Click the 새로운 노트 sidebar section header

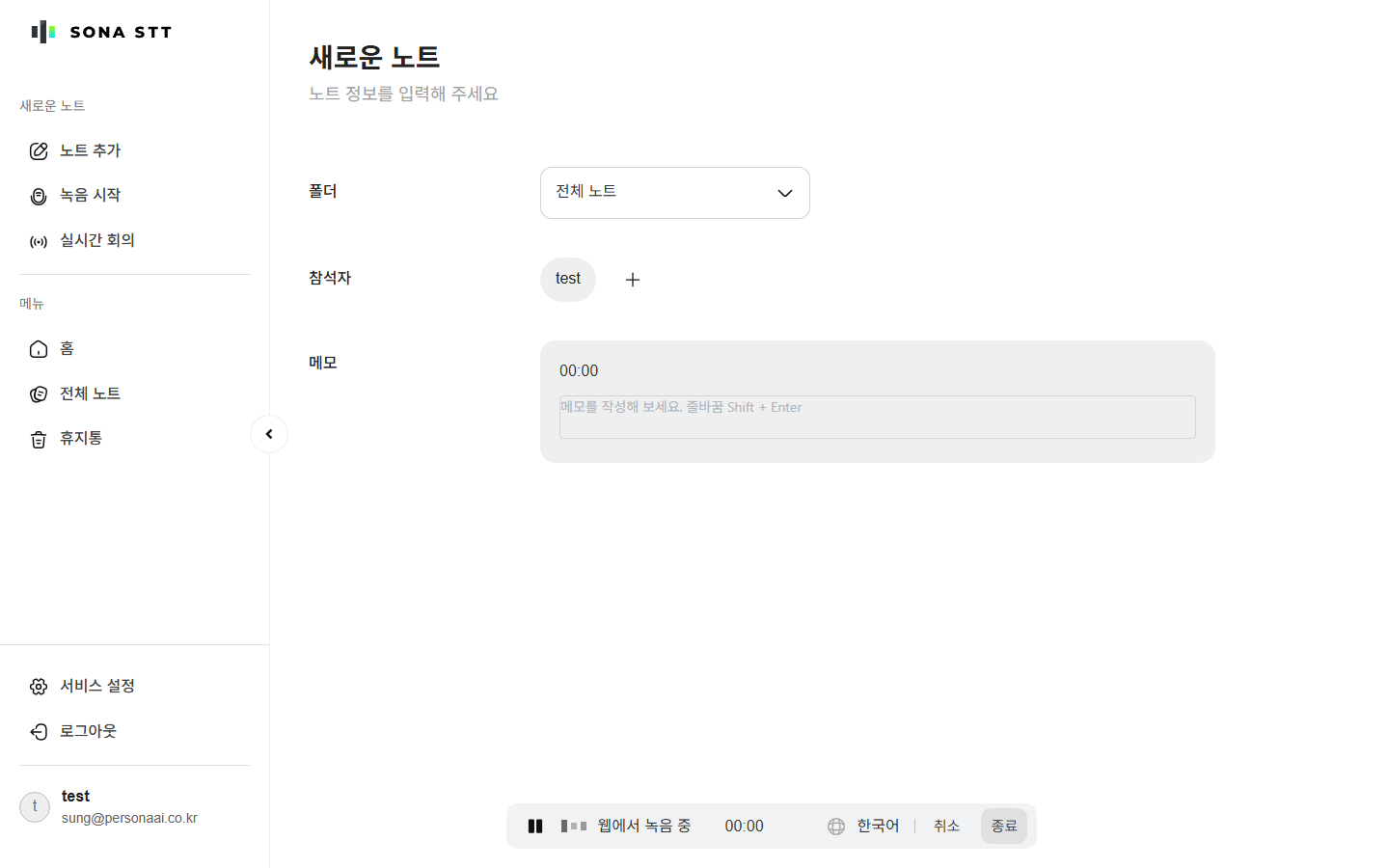tap(52, 106)
